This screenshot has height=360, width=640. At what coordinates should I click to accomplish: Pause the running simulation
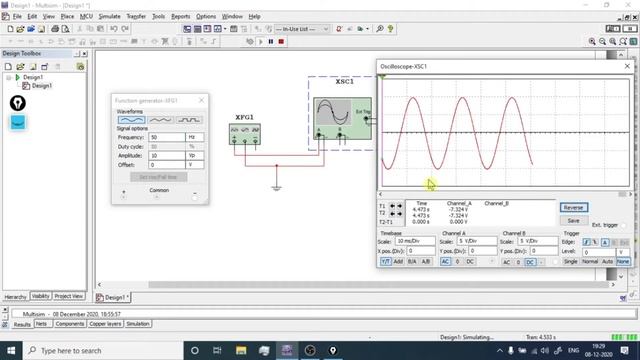(271, 42)
